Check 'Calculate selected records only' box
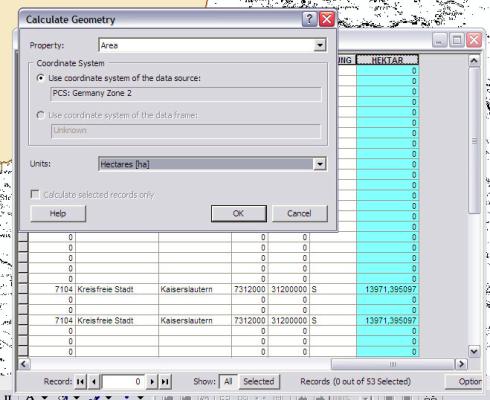 [35, 194]
